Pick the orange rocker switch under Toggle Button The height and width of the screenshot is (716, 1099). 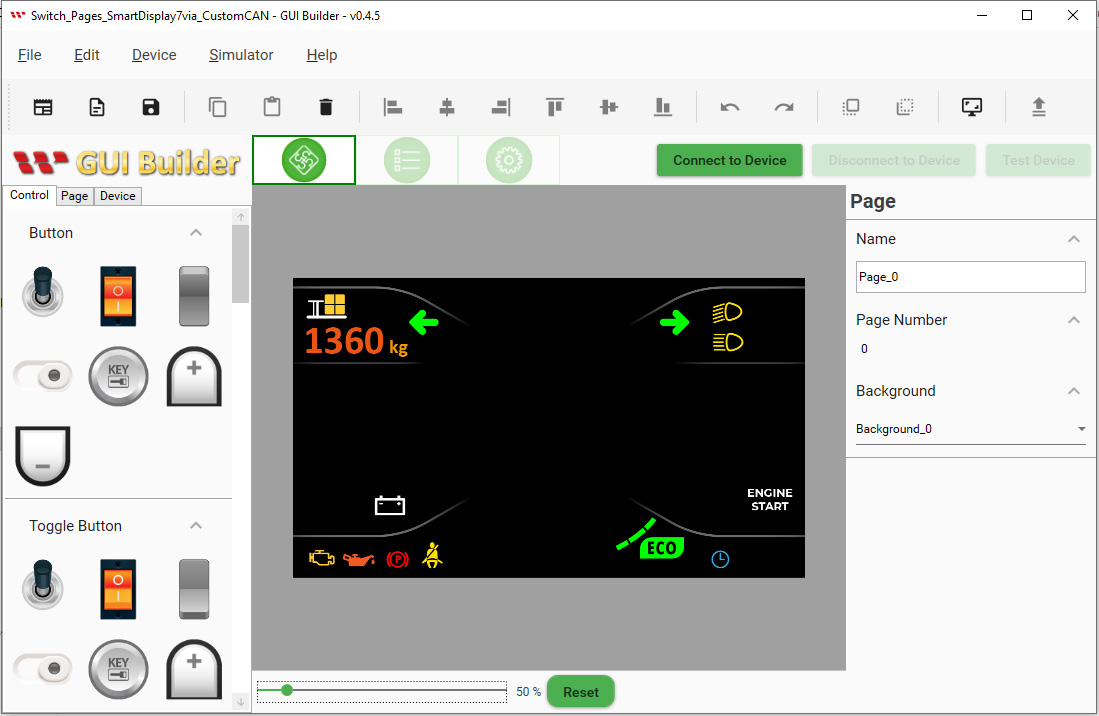click(x=118, y=589)
